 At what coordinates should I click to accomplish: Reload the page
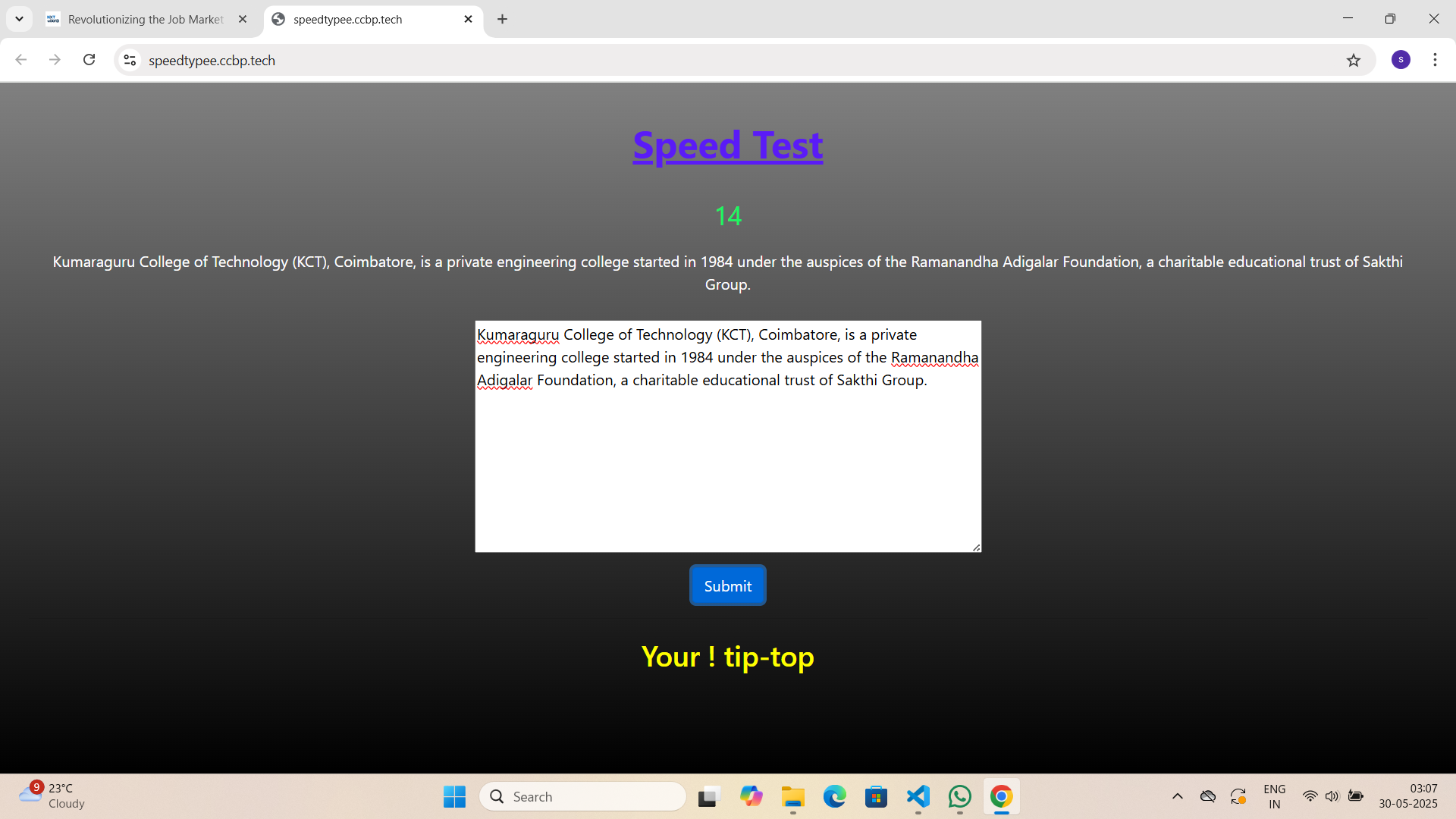point(89,60)
